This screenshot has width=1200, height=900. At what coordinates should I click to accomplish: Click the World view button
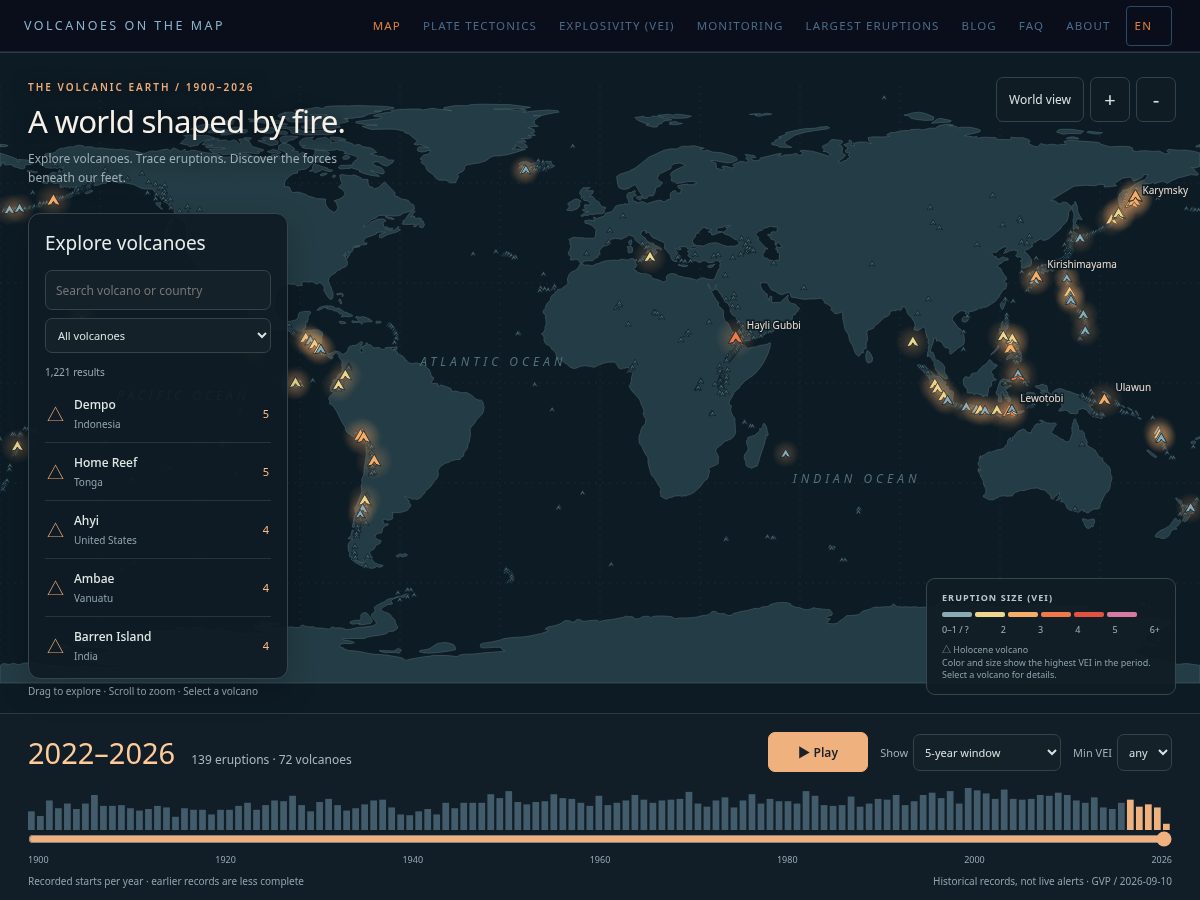tap(1039, 100)
